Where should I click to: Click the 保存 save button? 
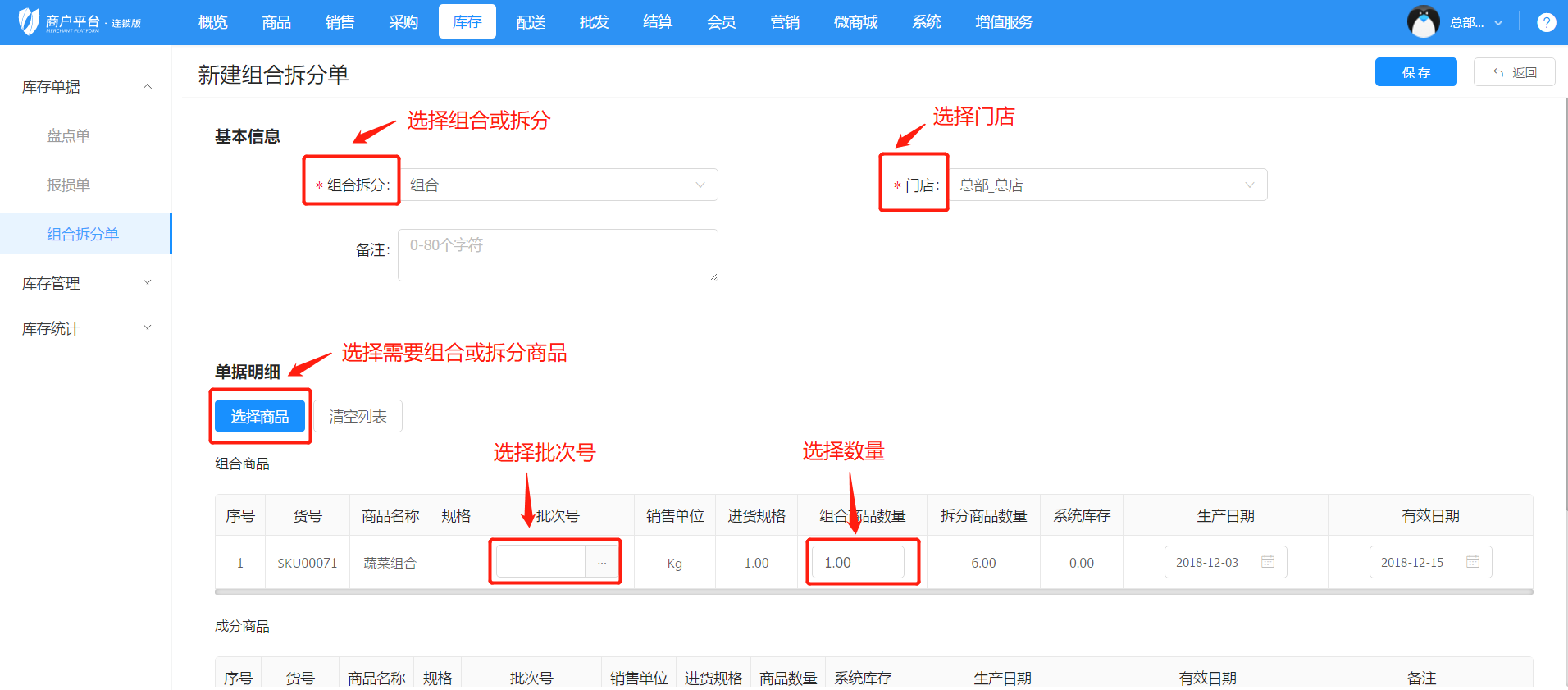[x=1415, y=72]
